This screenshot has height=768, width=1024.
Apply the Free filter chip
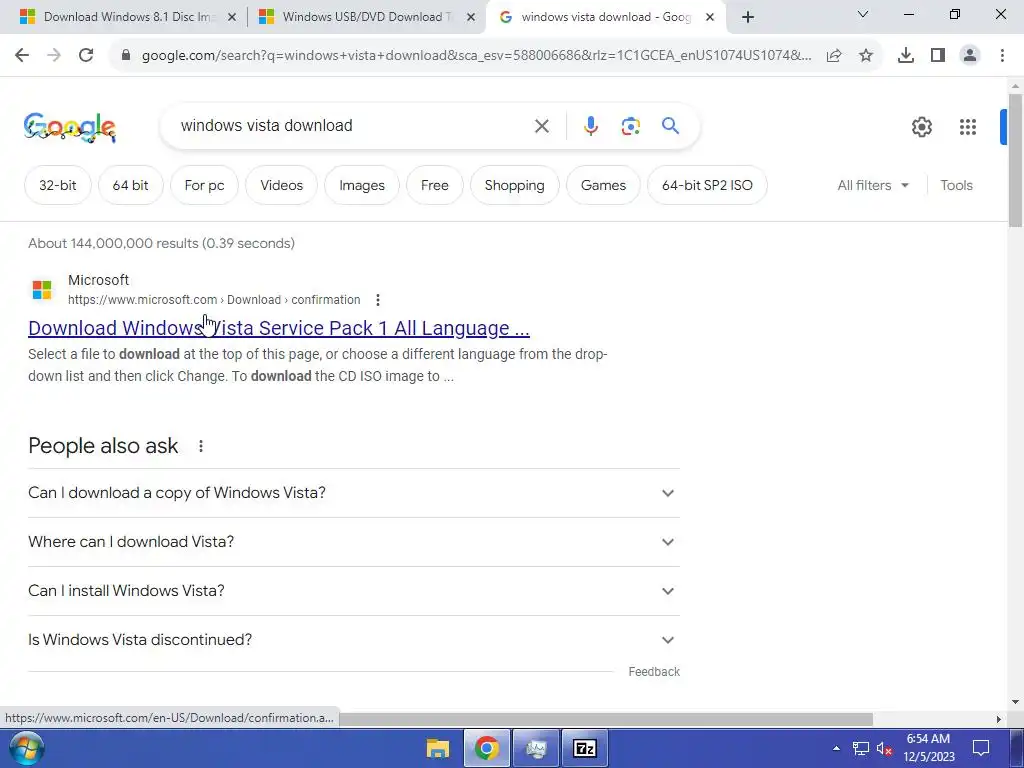(x=435, y=185)
